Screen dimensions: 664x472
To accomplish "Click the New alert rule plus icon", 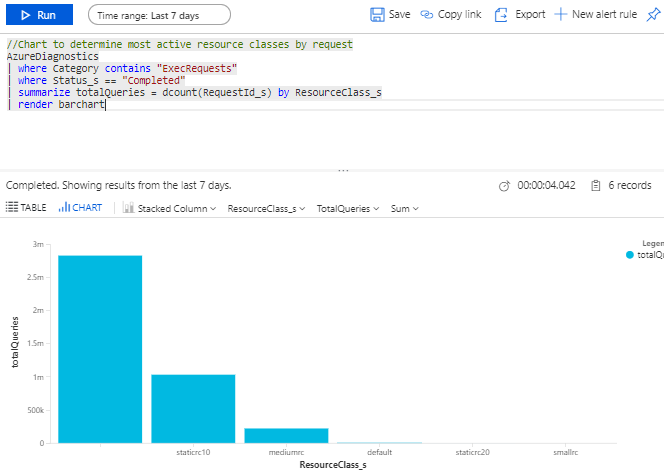I will [561, 15].
